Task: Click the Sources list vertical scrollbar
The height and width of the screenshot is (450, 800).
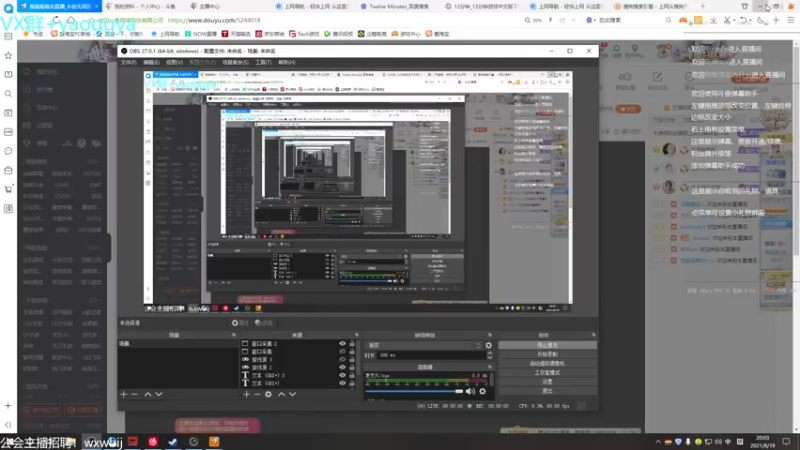Action: click(x=359, y=357)
